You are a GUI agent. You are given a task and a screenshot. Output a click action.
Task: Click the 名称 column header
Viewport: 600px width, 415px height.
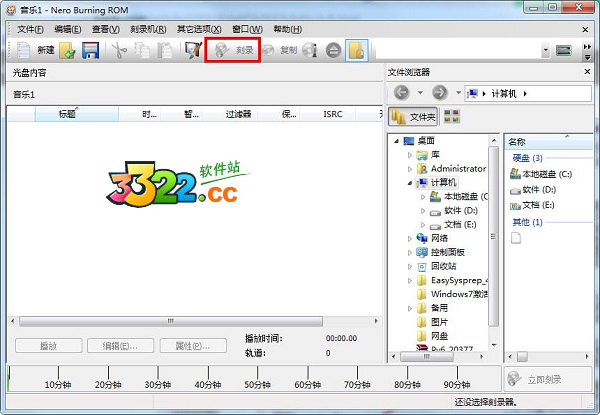pos(549,142)
